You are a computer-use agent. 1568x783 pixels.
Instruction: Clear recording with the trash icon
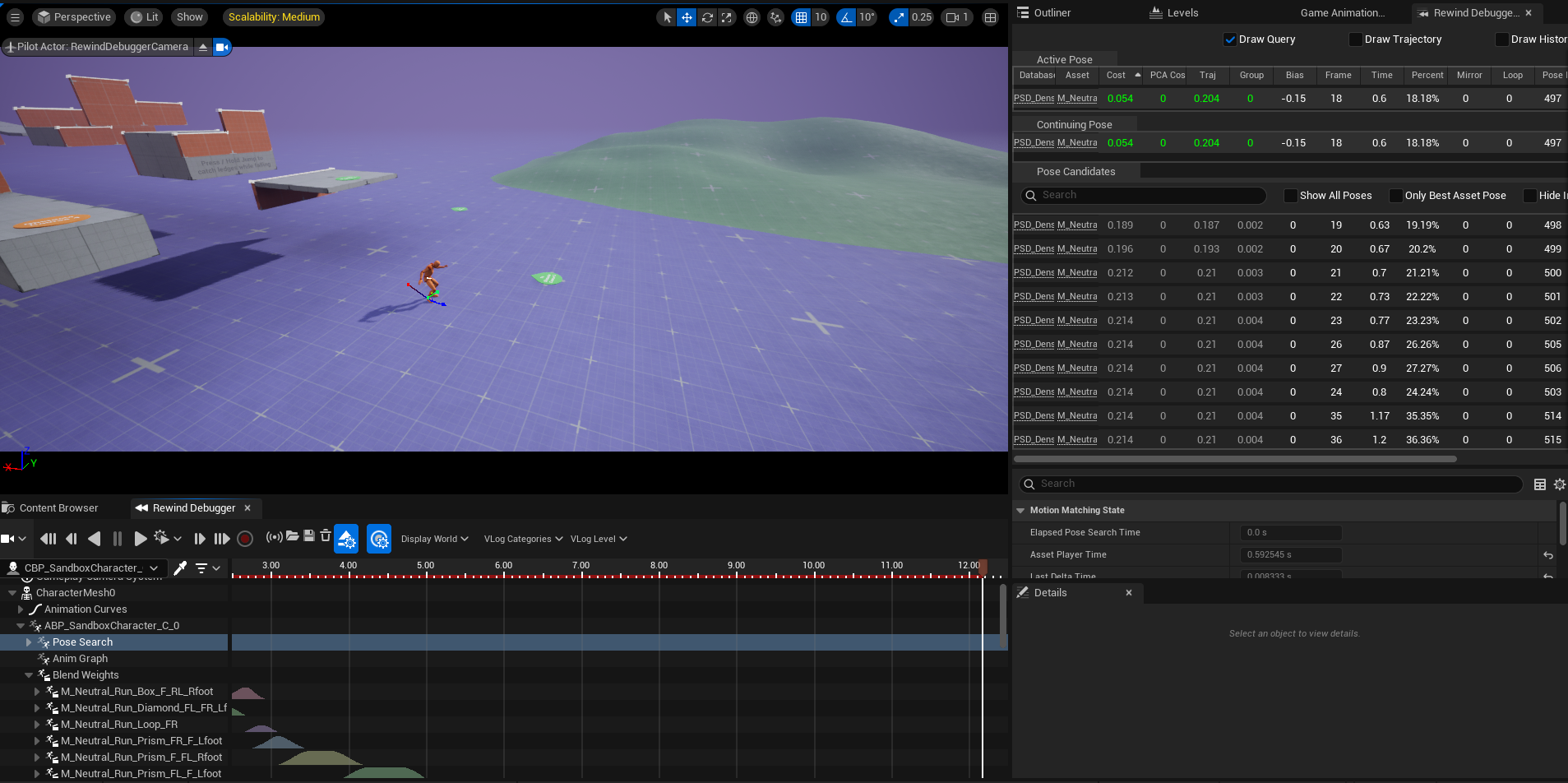click(x=326, y=535)
